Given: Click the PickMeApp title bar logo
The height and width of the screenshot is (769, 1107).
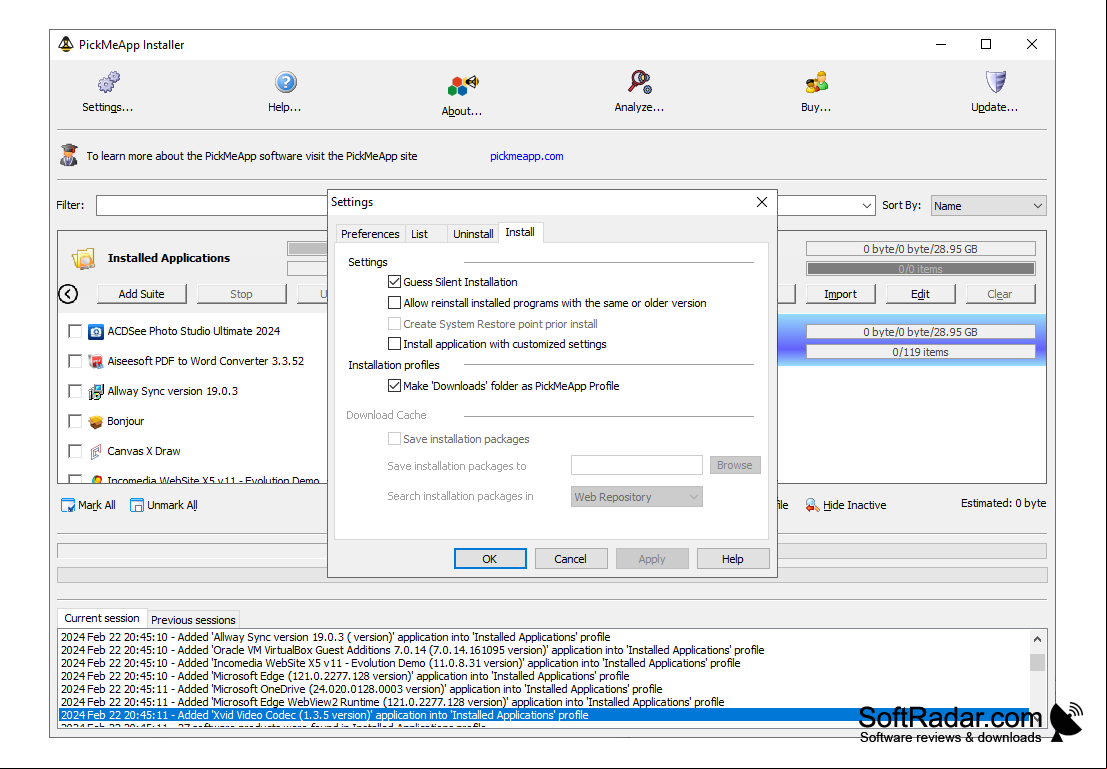Looking at the screenshot, I should [66, 44].
